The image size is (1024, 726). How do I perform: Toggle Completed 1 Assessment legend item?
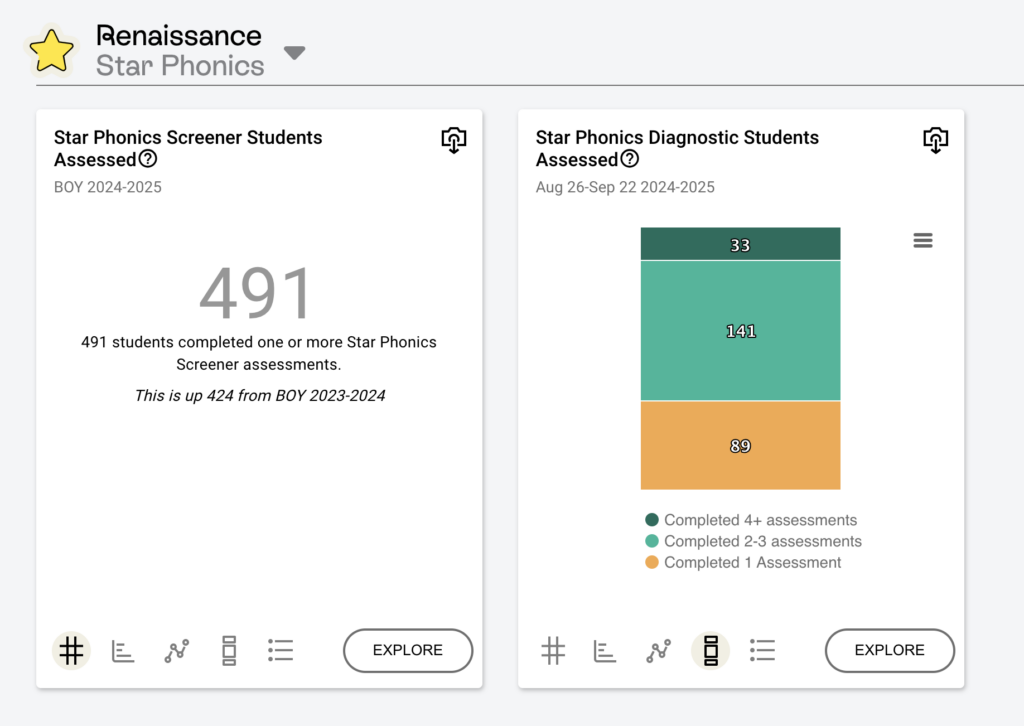click(x=743, y=562)
